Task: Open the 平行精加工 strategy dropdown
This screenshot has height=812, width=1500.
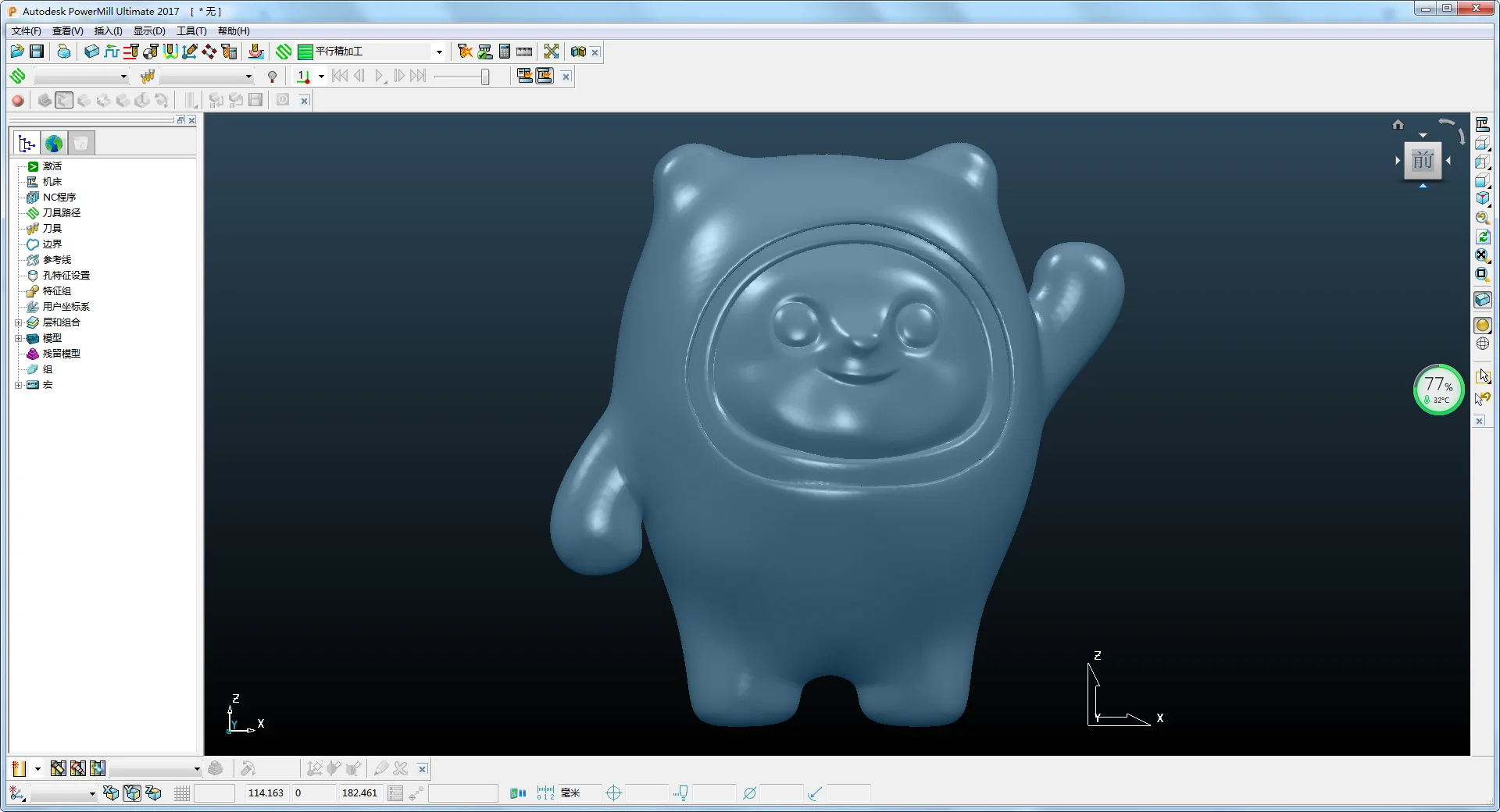Action: (439, 52)
